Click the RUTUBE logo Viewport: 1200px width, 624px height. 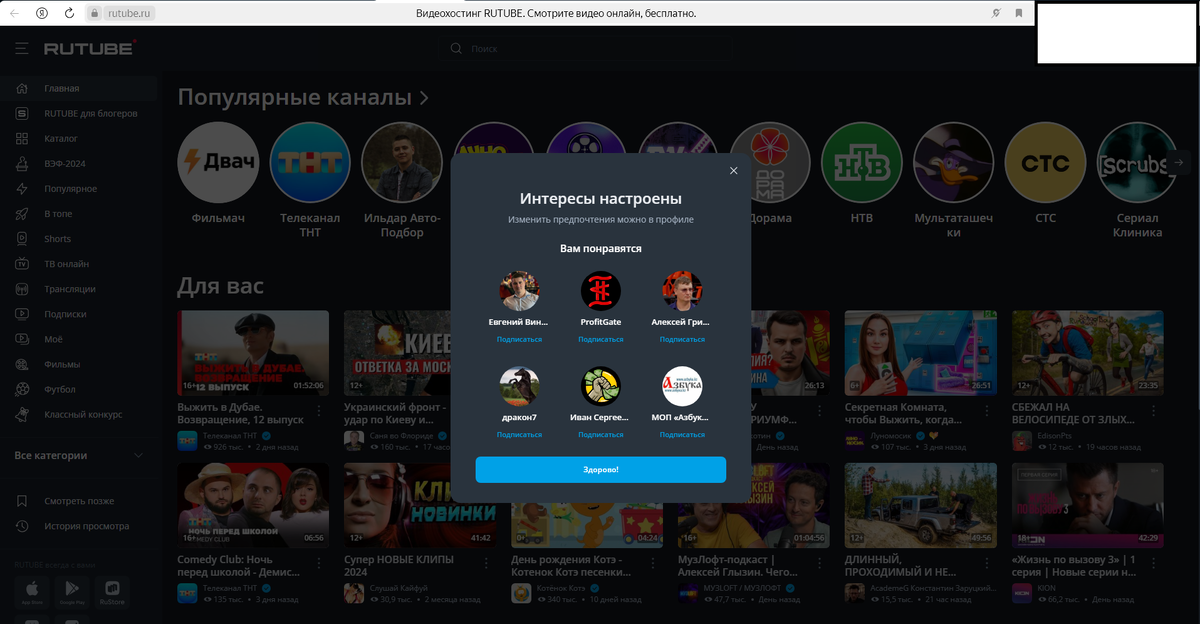[x=90, y=48]
